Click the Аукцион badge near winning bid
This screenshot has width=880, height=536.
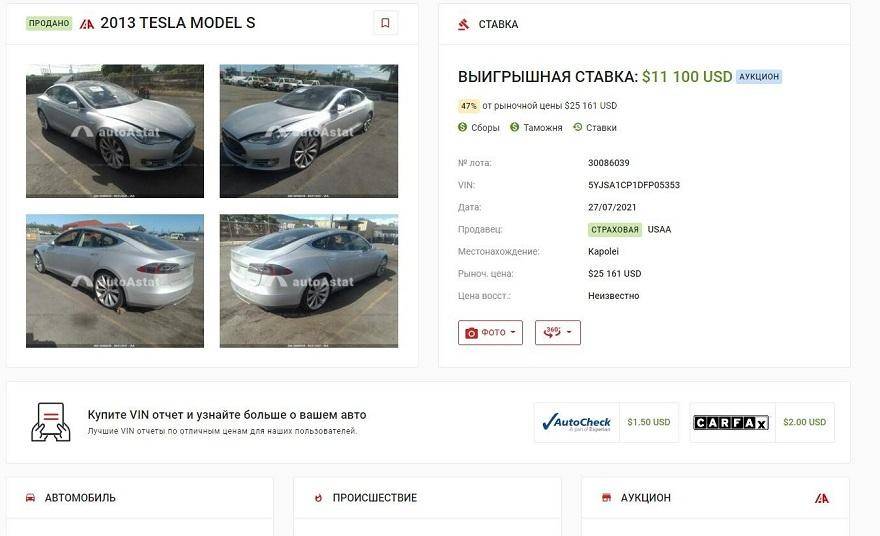click(759, 76)
